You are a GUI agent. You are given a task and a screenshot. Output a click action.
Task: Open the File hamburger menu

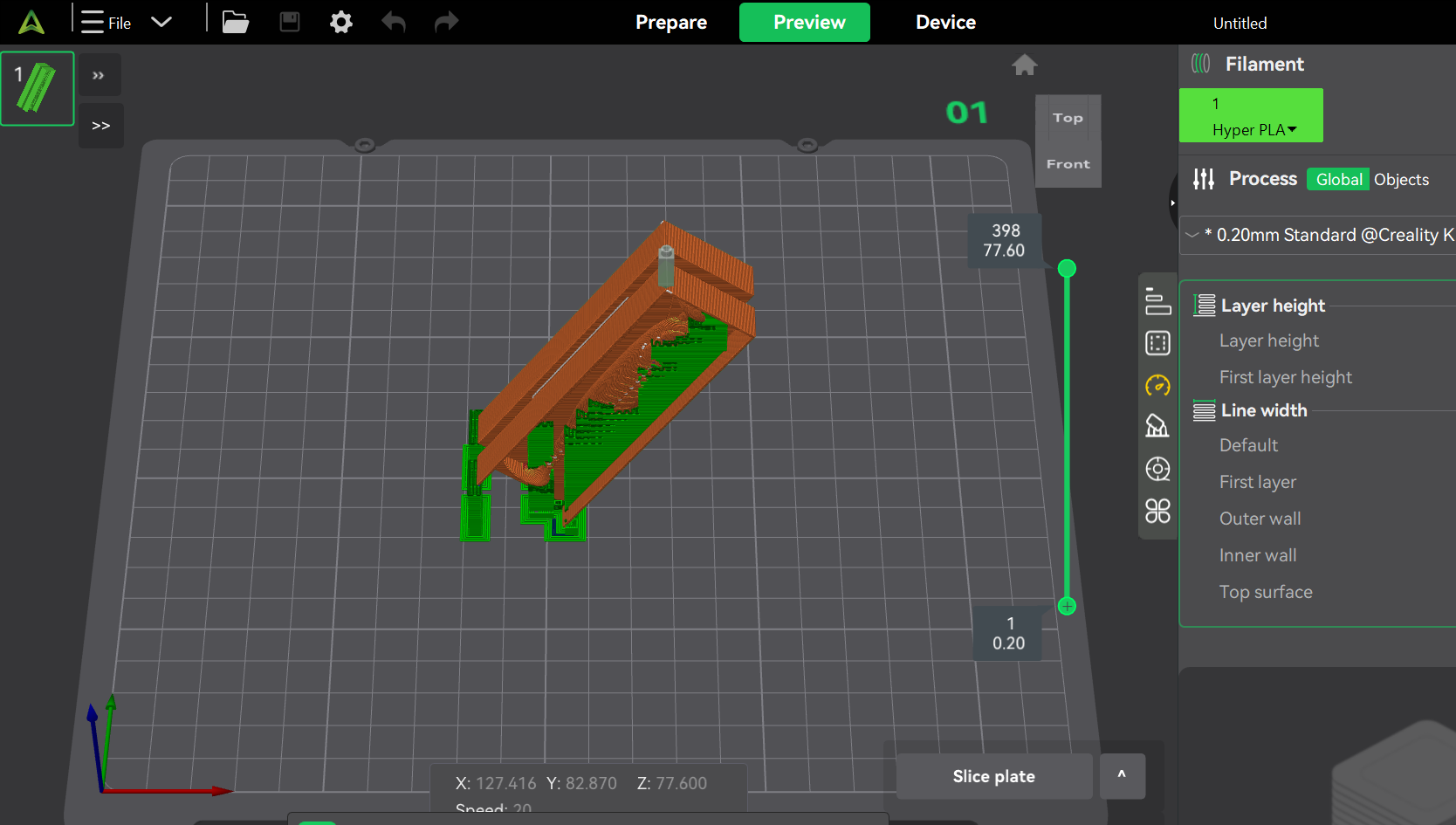pos(106,22)
